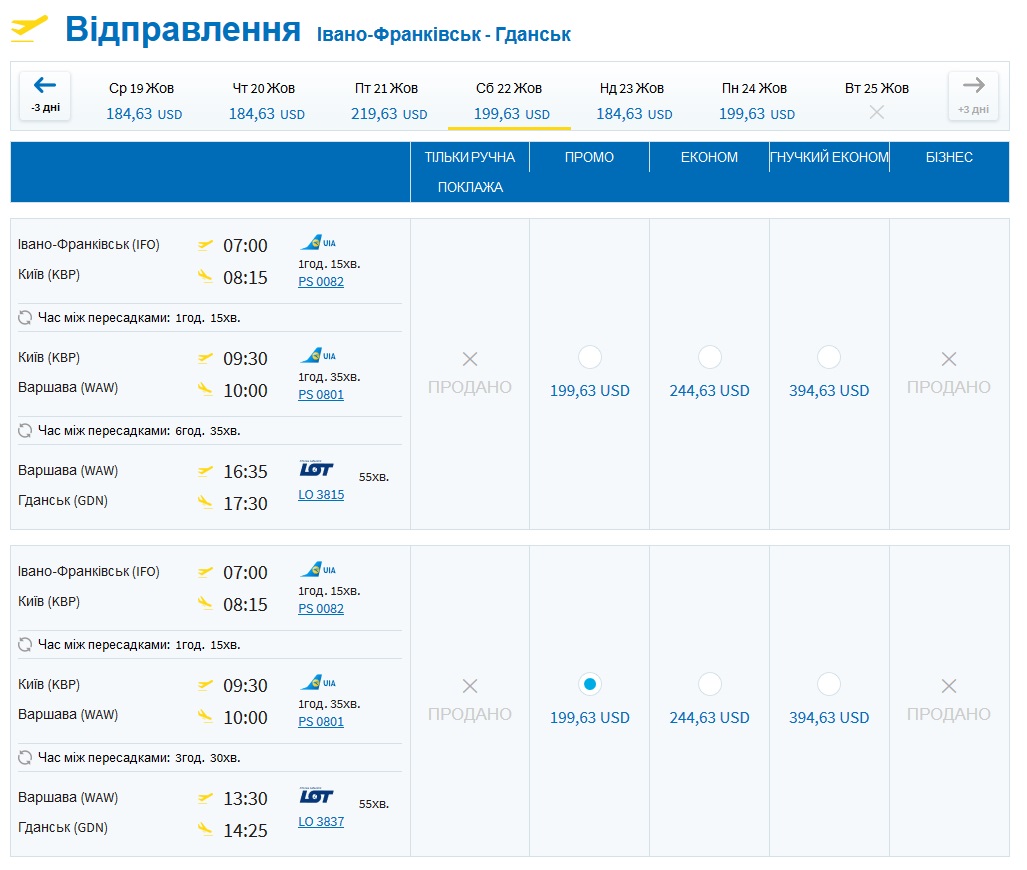Switch to date Ср 19 Жов
The image size is (1027, 870).
pos(144,100)
